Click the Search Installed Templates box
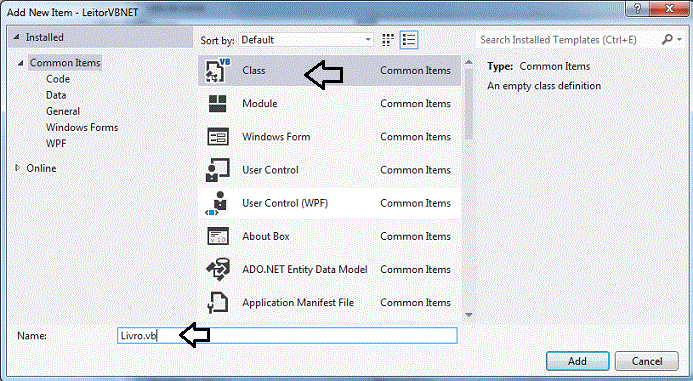Viewport: 693px width, 381px height. tap(568, 40)
